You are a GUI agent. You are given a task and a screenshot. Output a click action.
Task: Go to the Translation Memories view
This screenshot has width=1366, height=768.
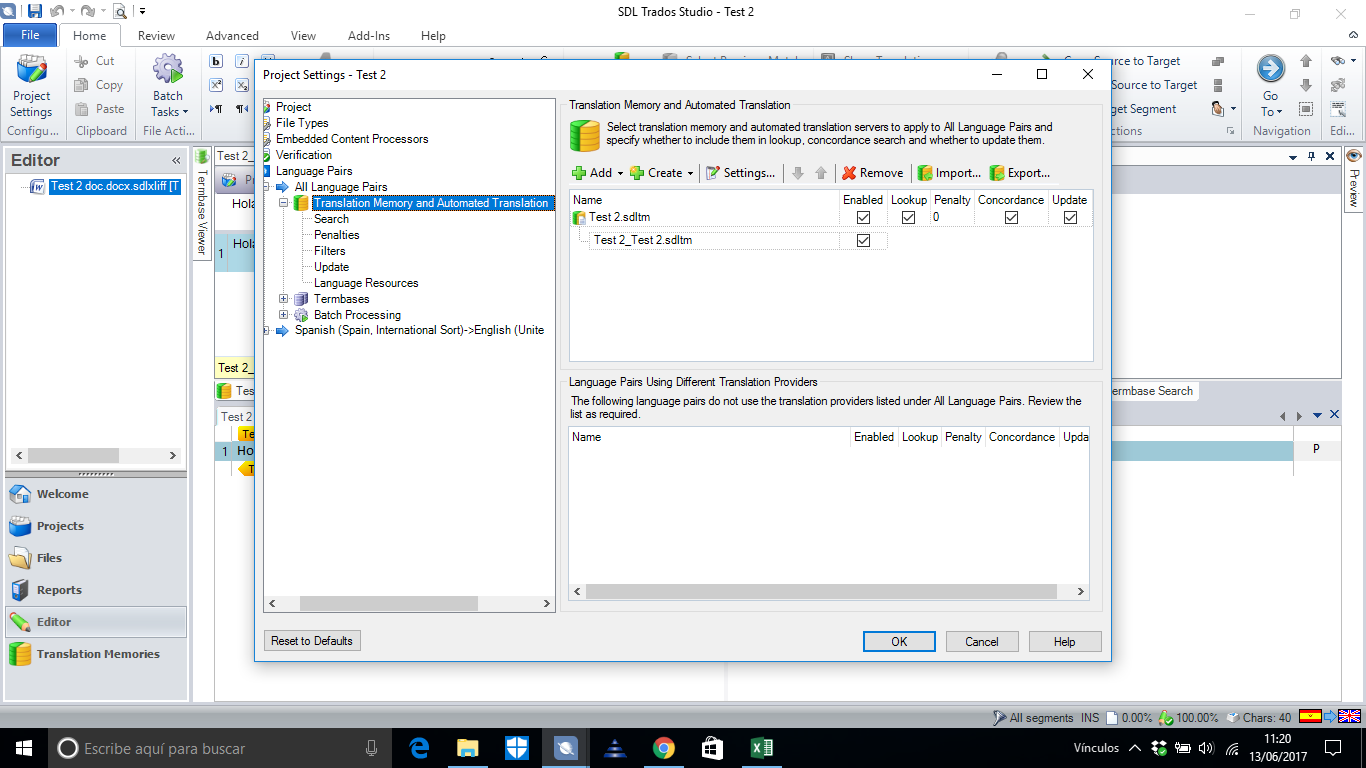[97, 654]
